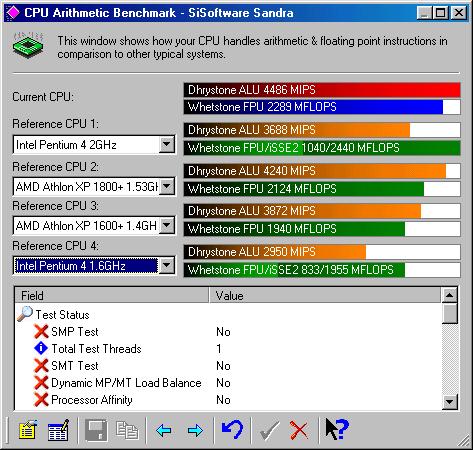The width and height of the screenshot is (473, 450).
Task: Click the red X cancel icon
Action: [x=299, y=430]
